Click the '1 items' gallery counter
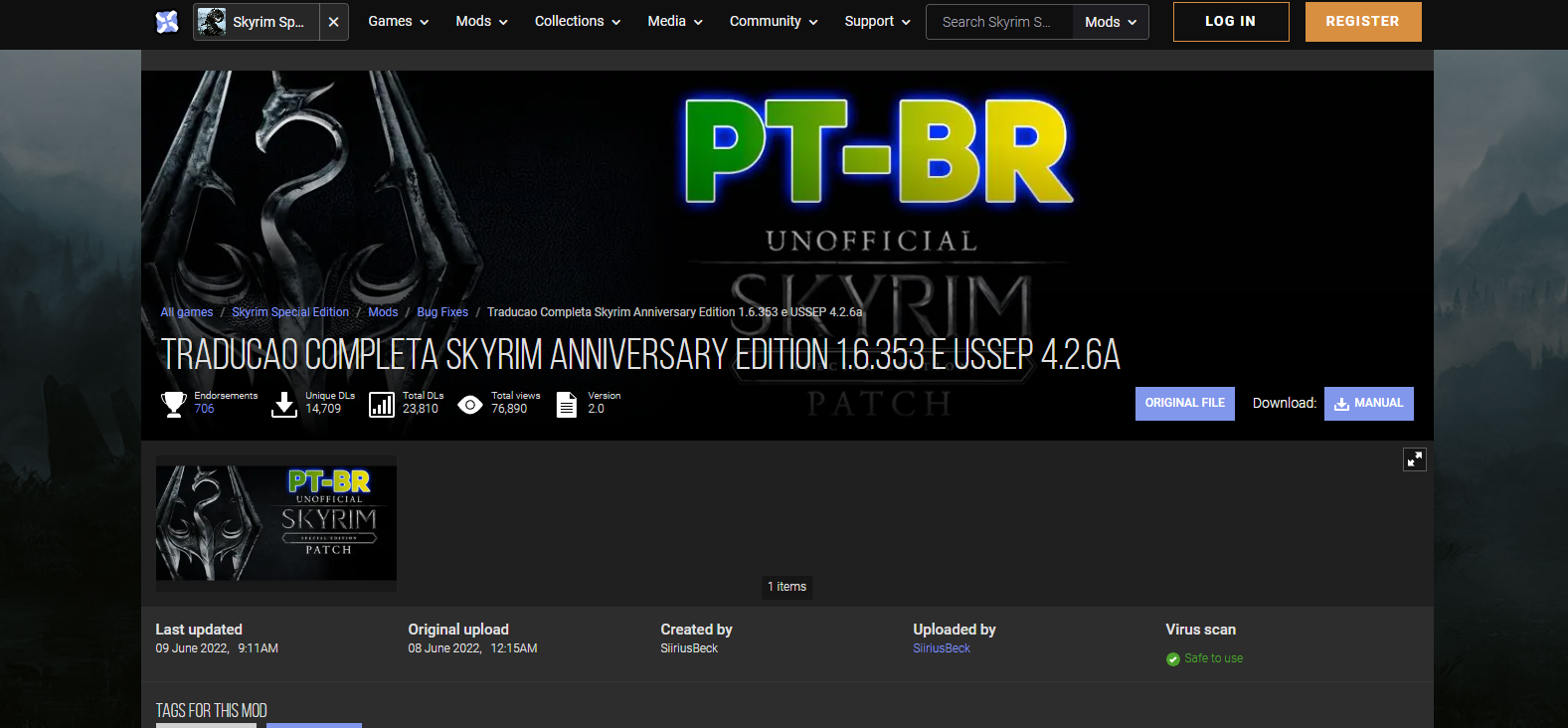 [787, 587]
